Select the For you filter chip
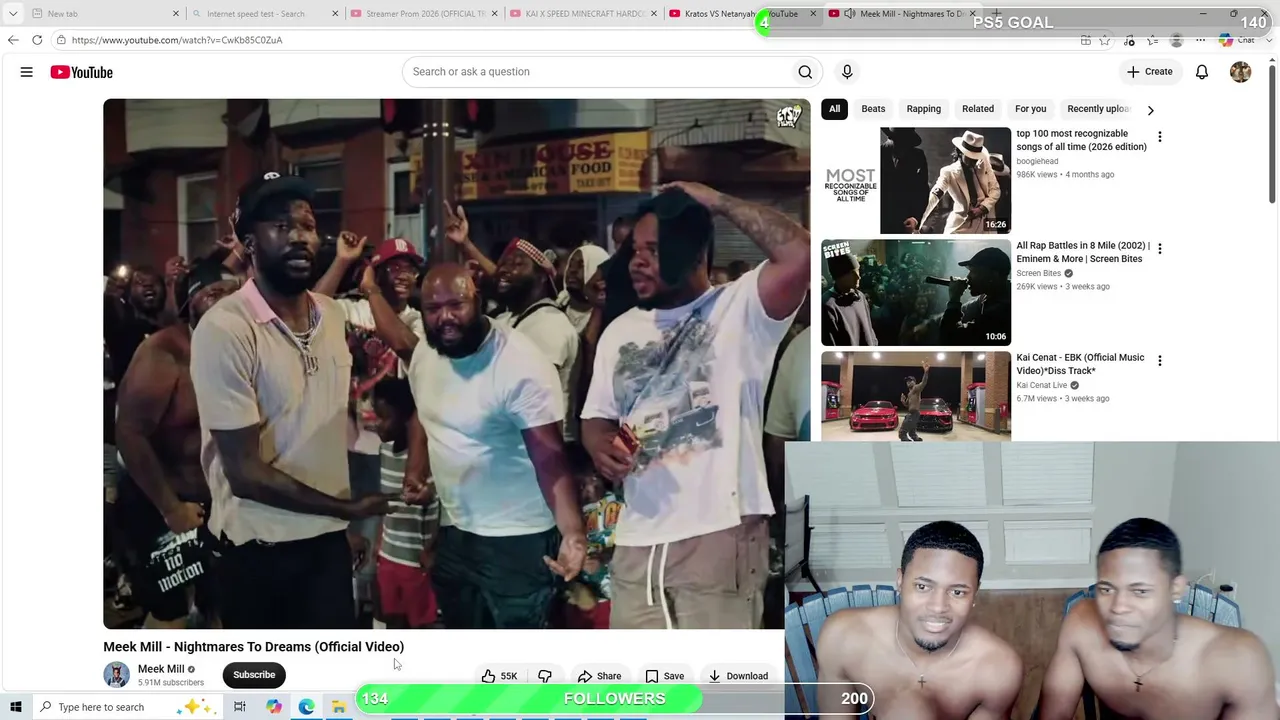 1030,109
